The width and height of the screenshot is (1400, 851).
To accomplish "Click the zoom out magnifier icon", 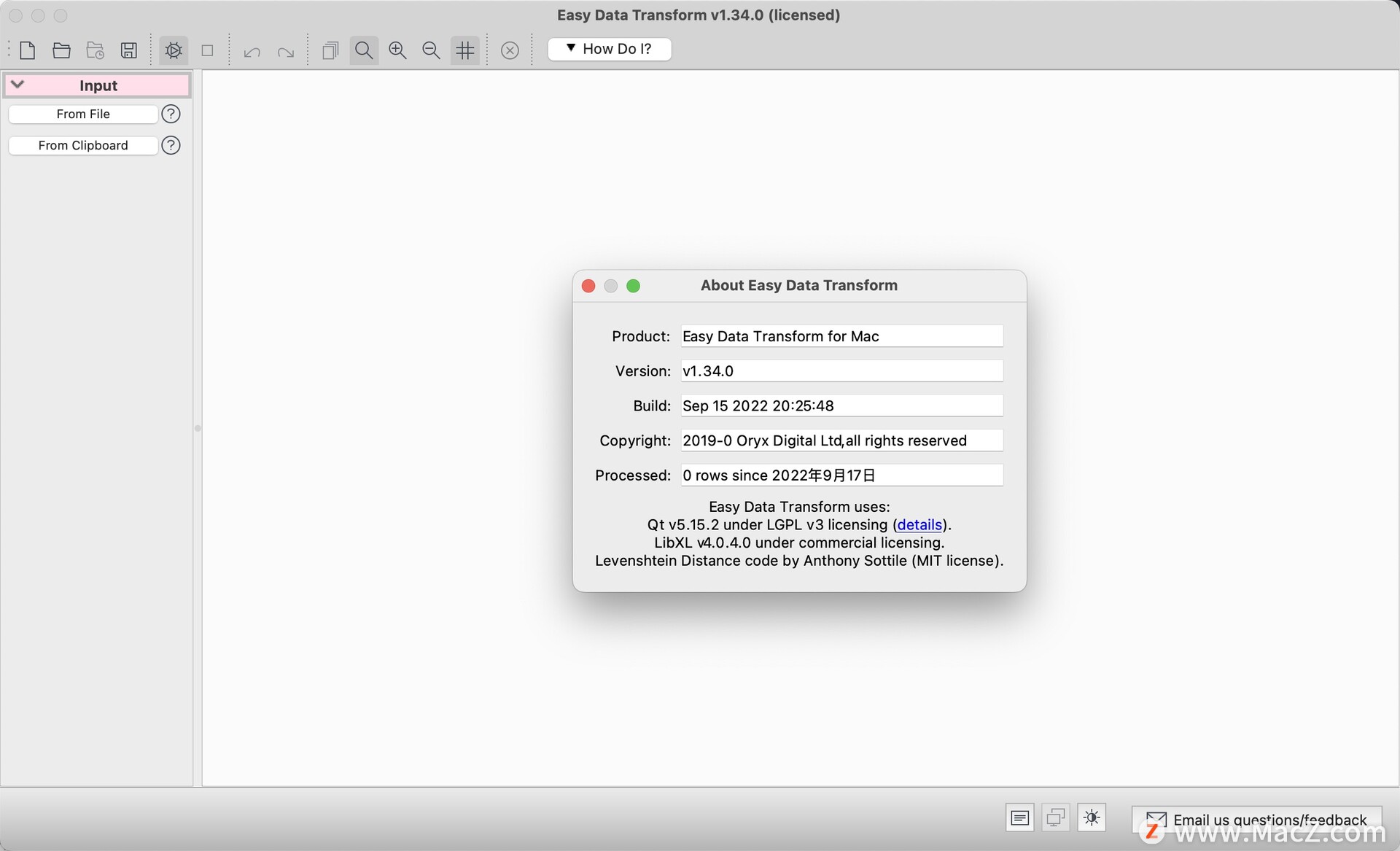I will coord(431,50).
